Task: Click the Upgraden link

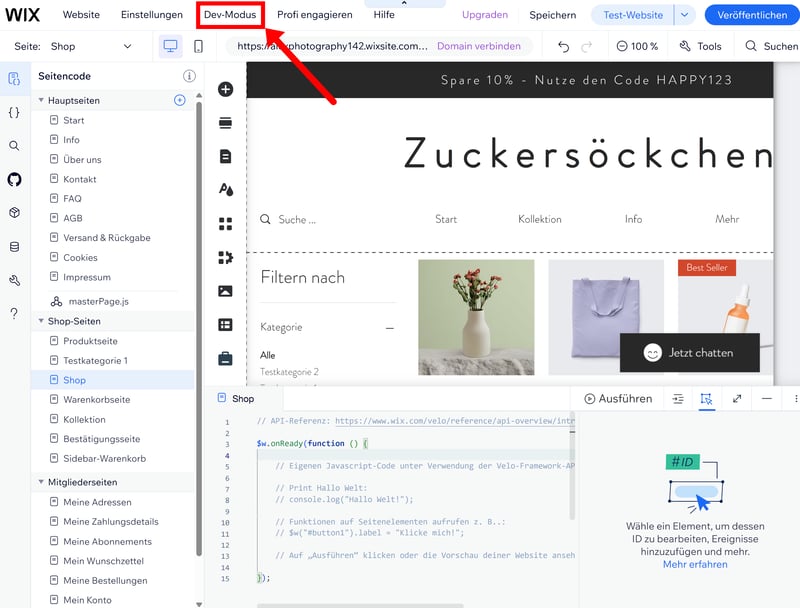Action: pyautogui.click(x=485, y=15)
